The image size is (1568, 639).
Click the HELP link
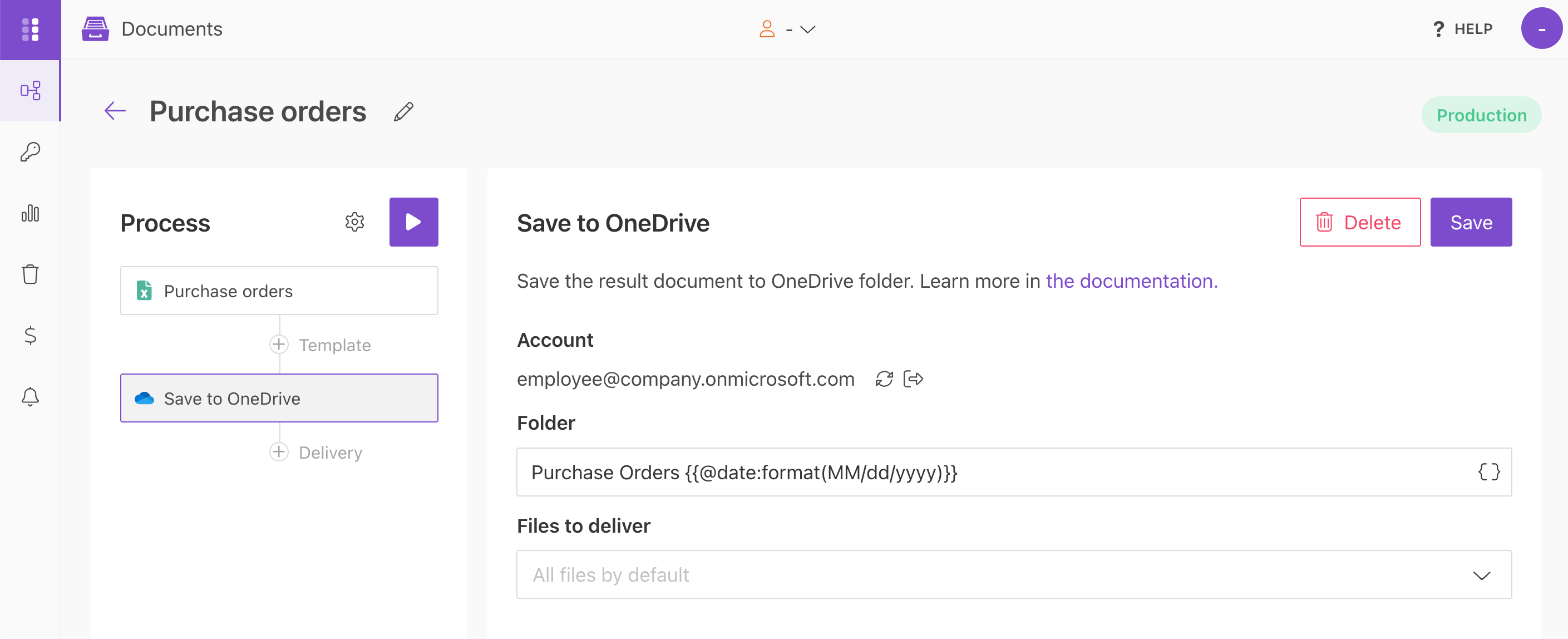pos(1473,30)
